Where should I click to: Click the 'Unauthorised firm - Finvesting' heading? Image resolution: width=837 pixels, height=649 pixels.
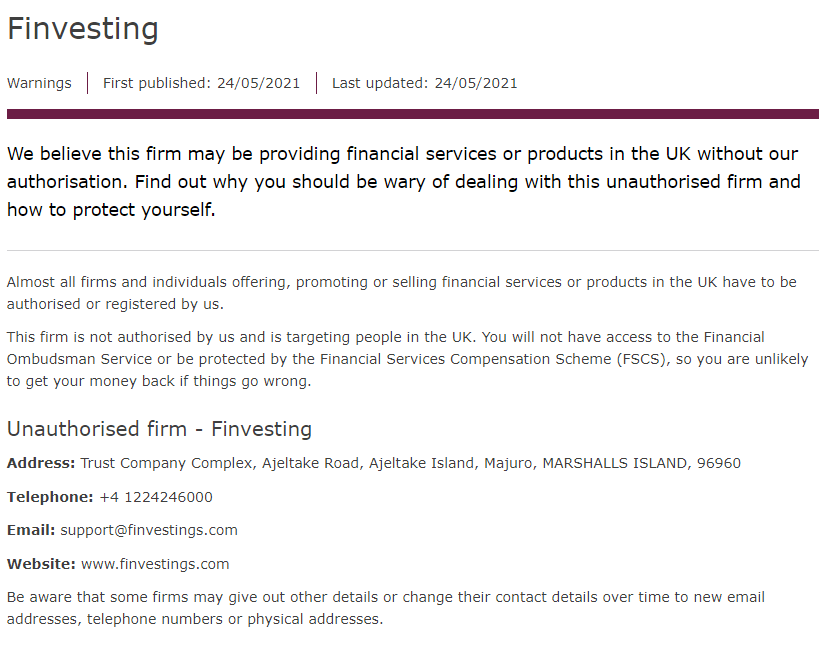pos(159,429)
